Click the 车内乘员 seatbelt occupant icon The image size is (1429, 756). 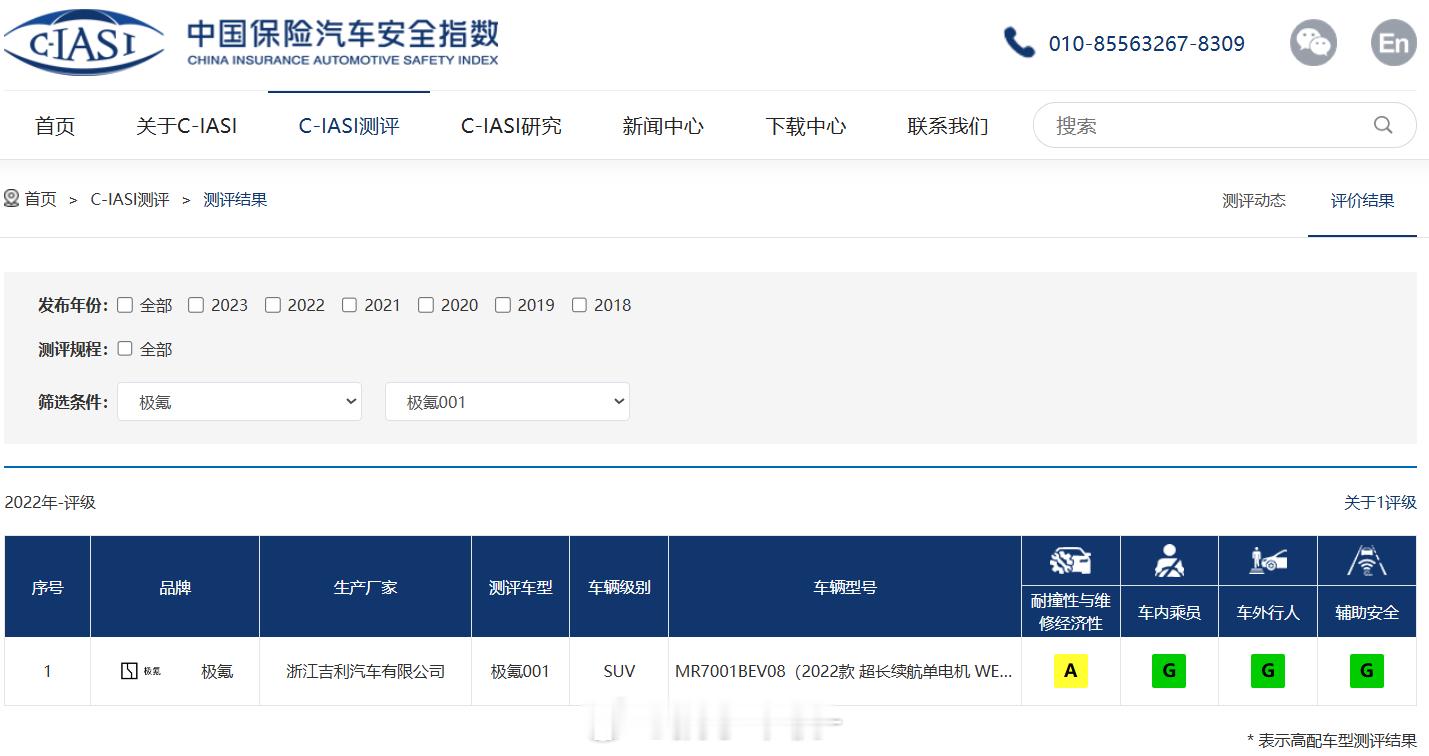1169,562
